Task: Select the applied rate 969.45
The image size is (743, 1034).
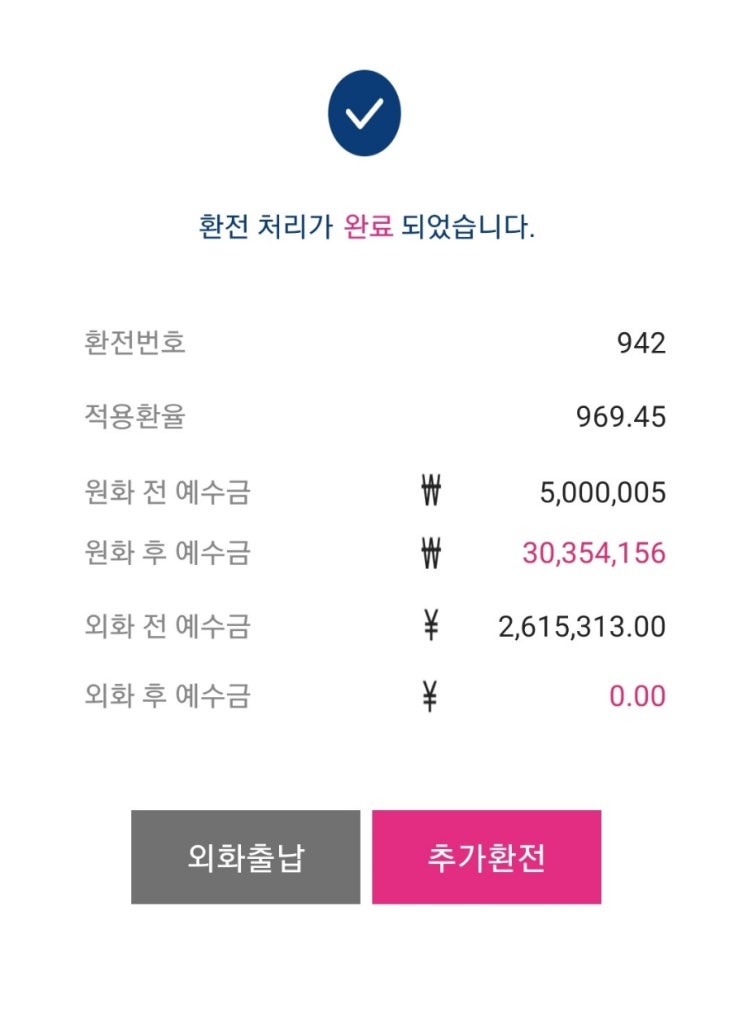Action: 620,417
